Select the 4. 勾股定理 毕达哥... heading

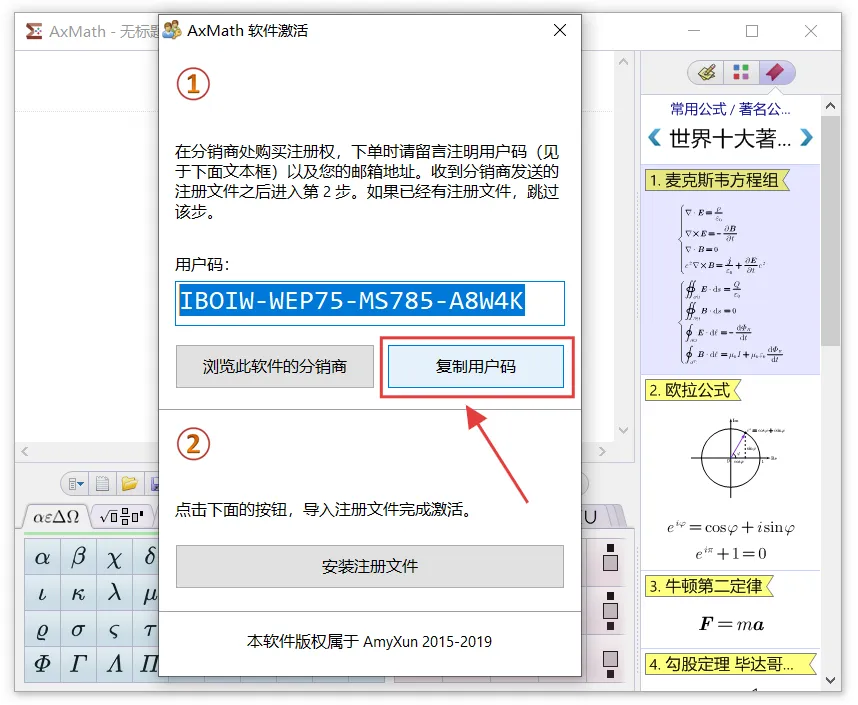click(x=731, y=664)
